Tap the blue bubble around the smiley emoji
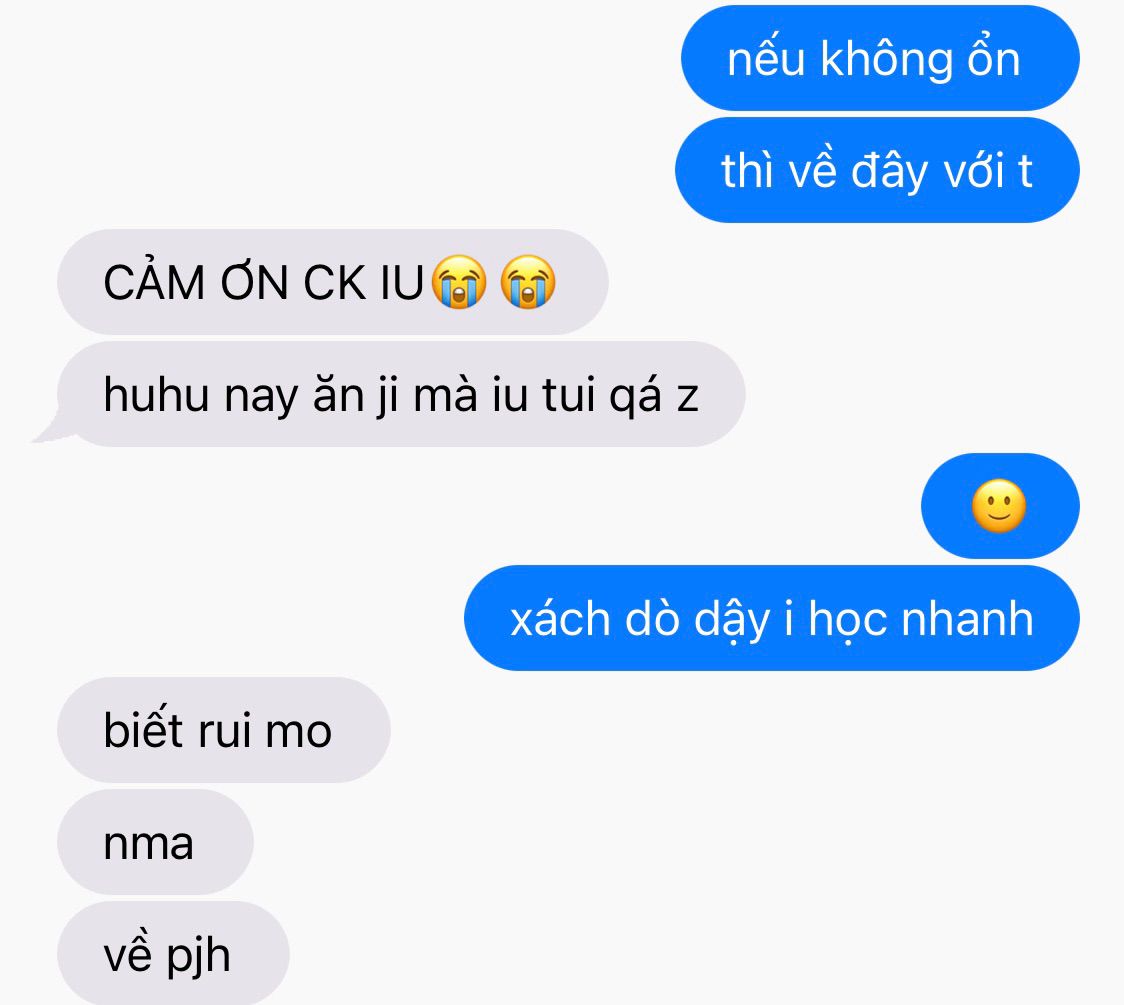Screen dimensions: 1124x1005 pos(1000,506)
